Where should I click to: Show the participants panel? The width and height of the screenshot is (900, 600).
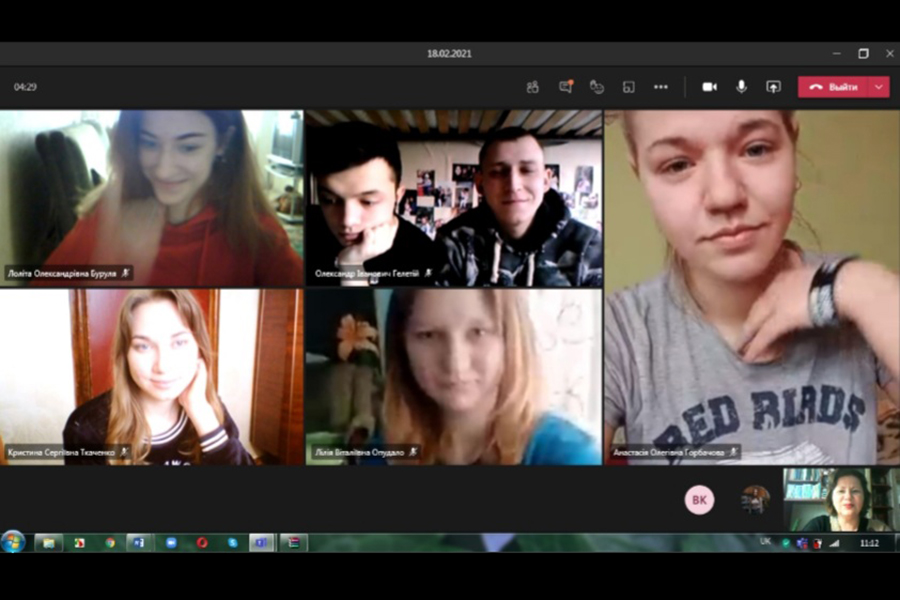click(533, 87)
